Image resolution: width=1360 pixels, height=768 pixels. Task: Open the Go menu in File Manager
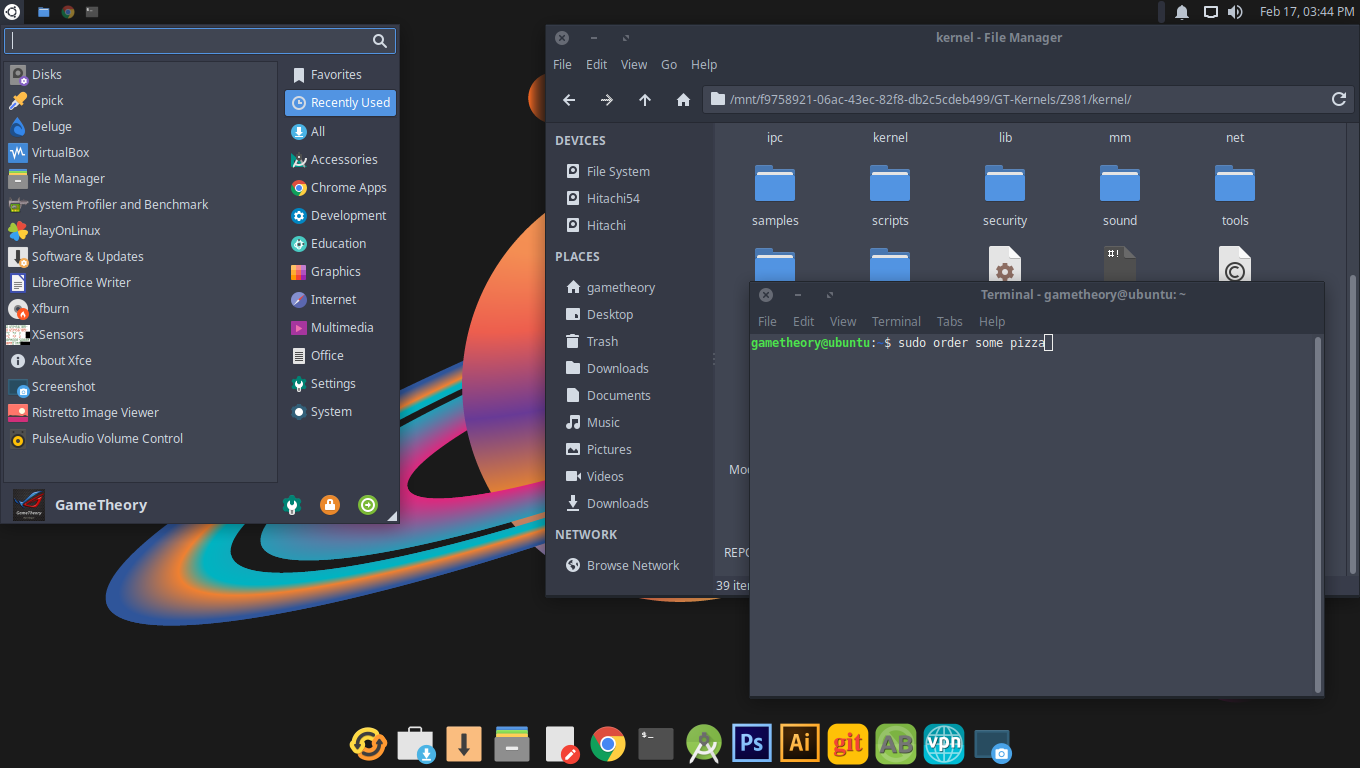tap(669, 65)
